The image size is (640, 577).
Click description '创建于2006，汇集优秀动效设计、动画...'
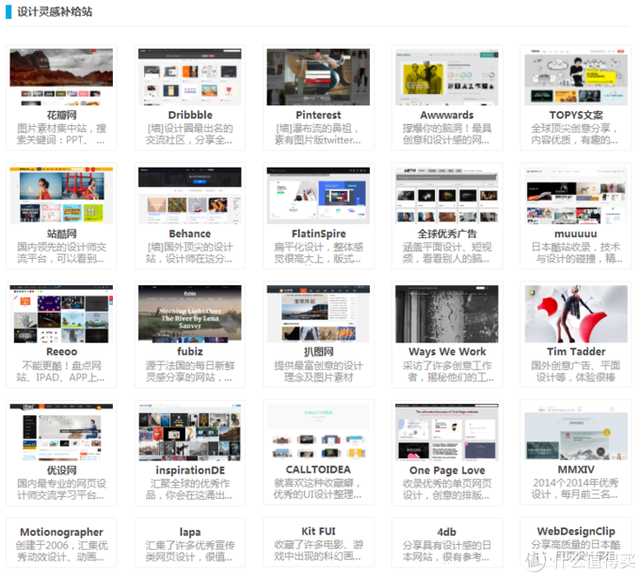[x=61, y=551]
